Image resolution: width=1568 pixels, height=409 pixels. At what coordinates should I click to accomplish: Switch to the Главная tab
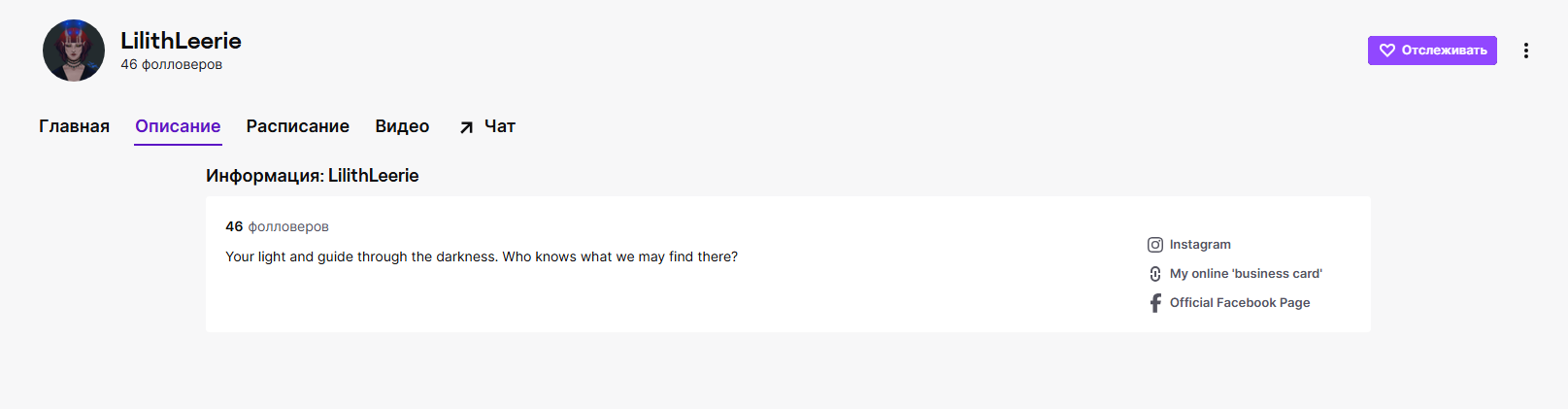[x=74, y=126]
